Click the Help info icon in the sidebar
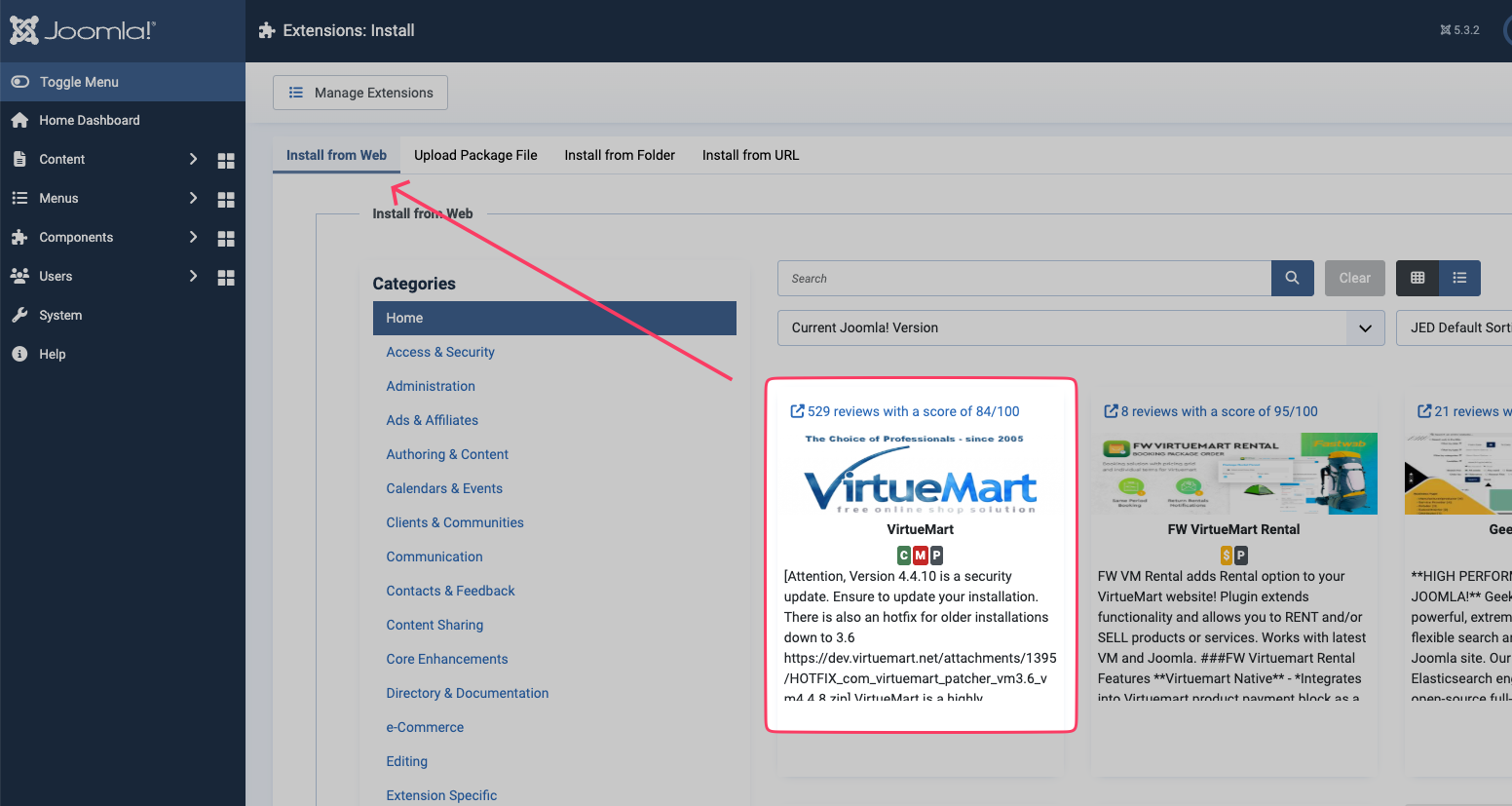Image resolution: width=1512 pixels, height=806 pixels. coord(19,354)
